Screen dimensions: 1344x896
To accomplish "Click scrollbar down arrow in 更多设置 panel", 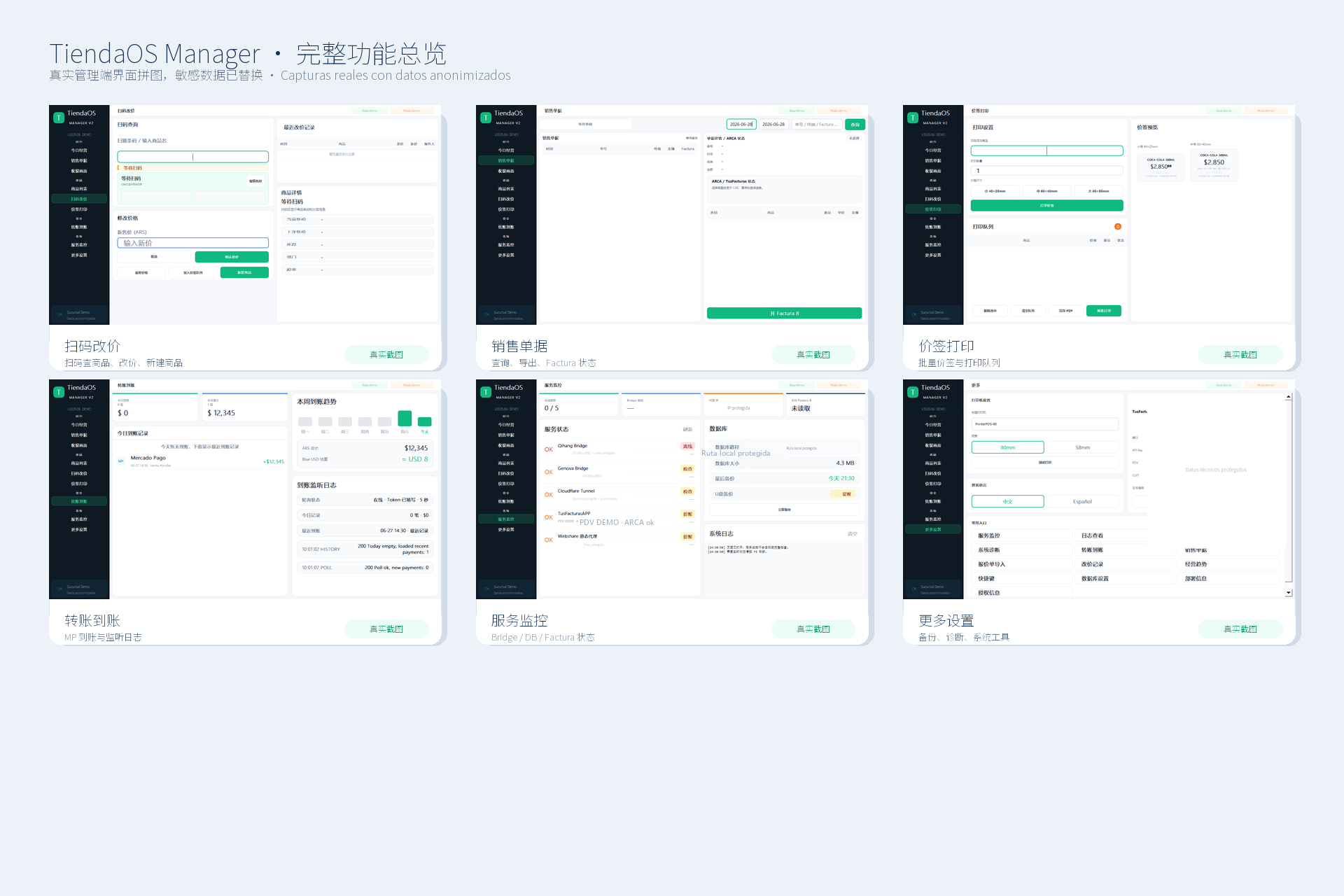I will pos(1288,593).
